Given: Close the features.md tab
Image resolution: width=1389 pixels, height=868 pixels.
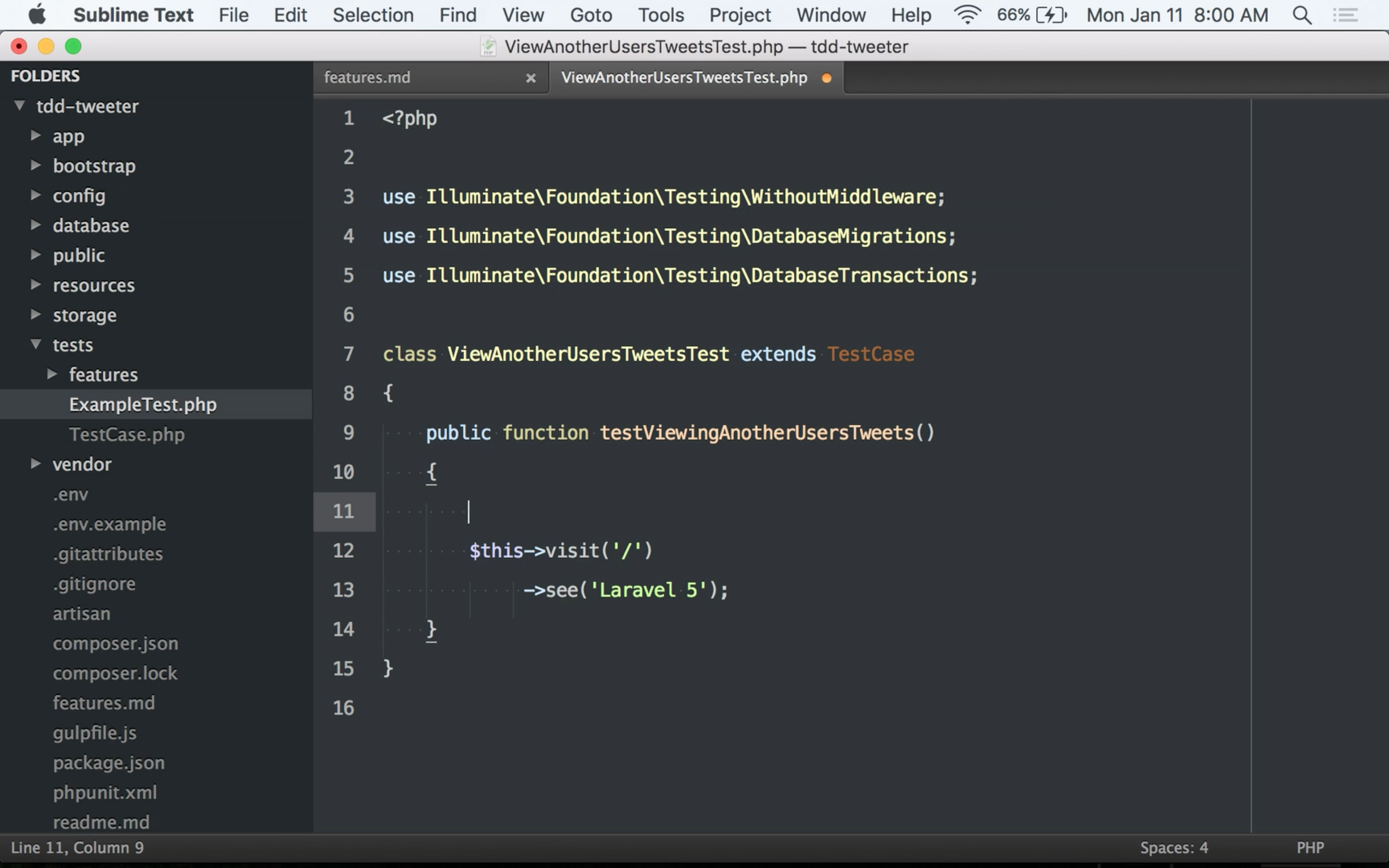Looking at the screenshot, I should pos(531,78).
